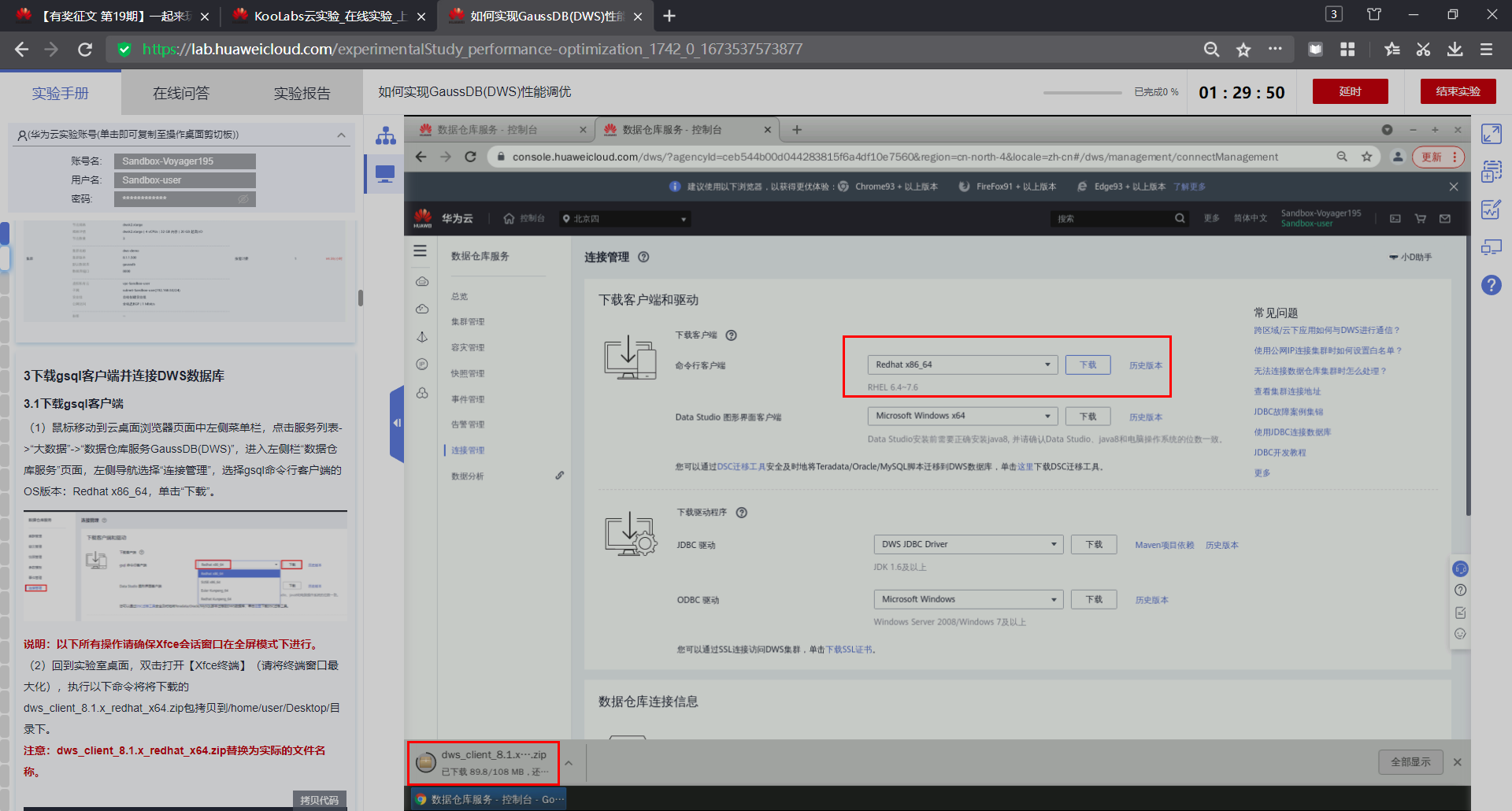Click the help icon beside 下载驱动程序
Image resolution: width=1512 pixels, height=811 pixels.
point(741,513)
